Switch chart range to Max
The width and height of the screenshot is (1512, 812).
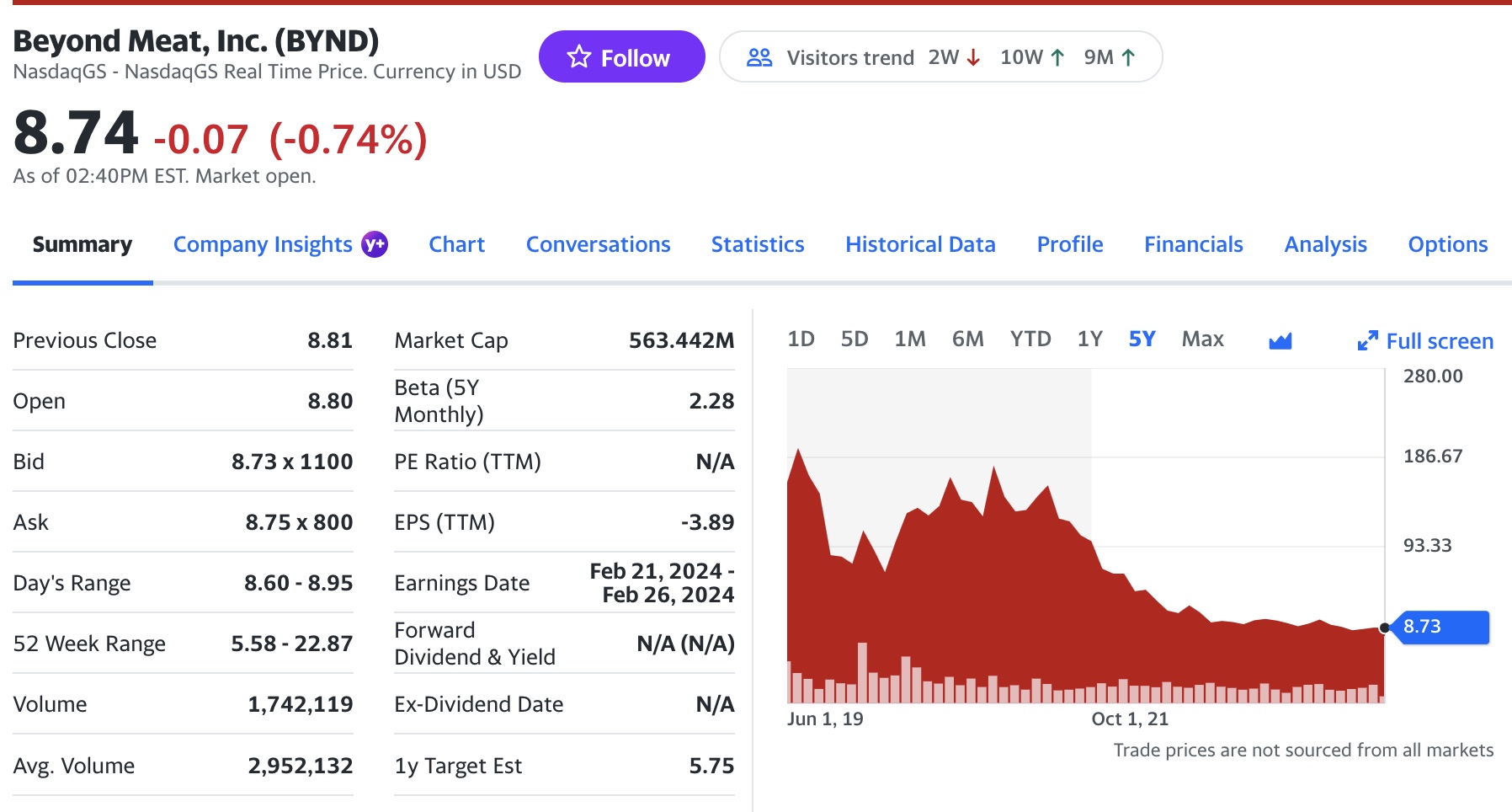click(x=1202, y=339)
